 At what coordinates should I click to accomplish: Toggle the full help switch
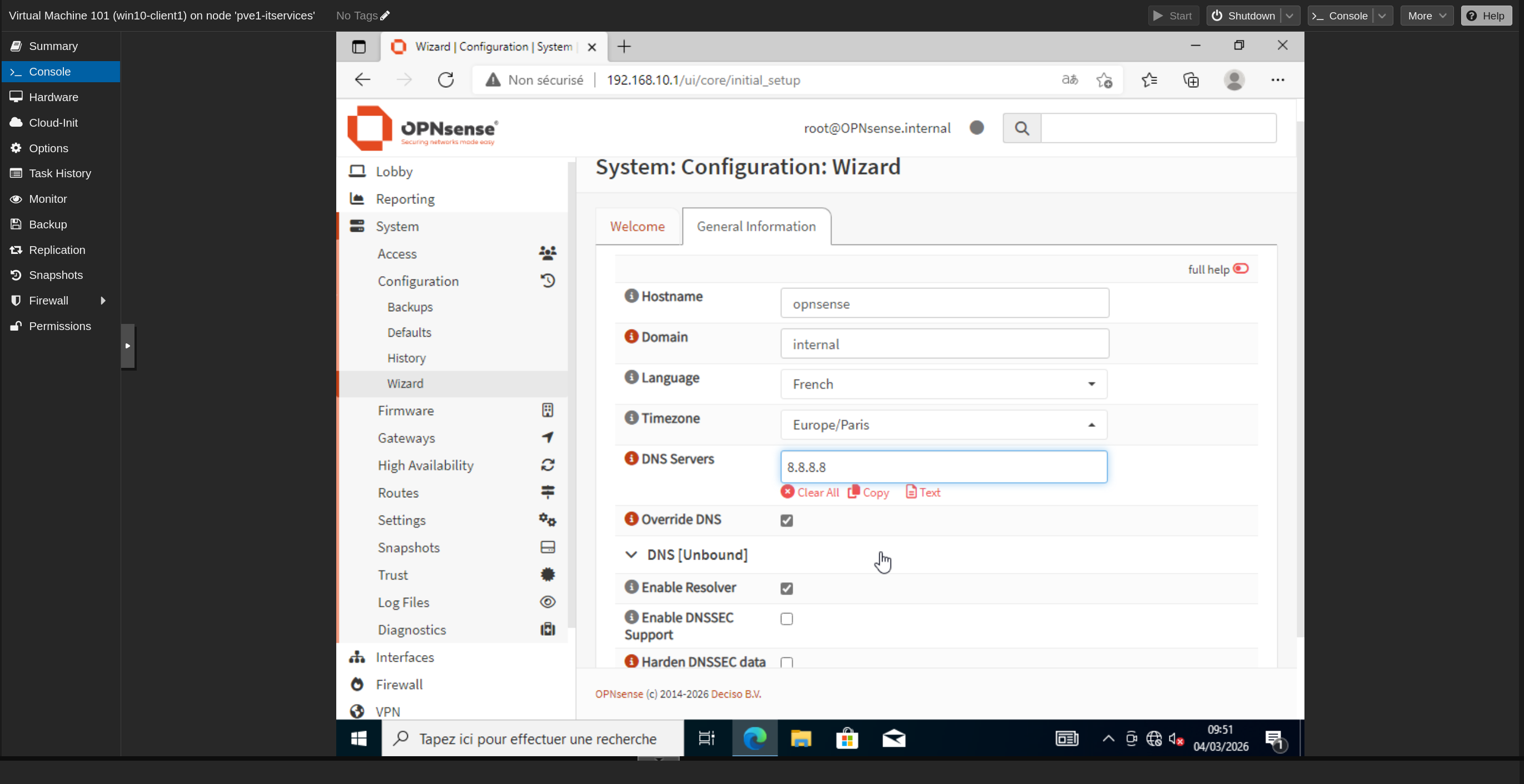[x=1241, y=269]
